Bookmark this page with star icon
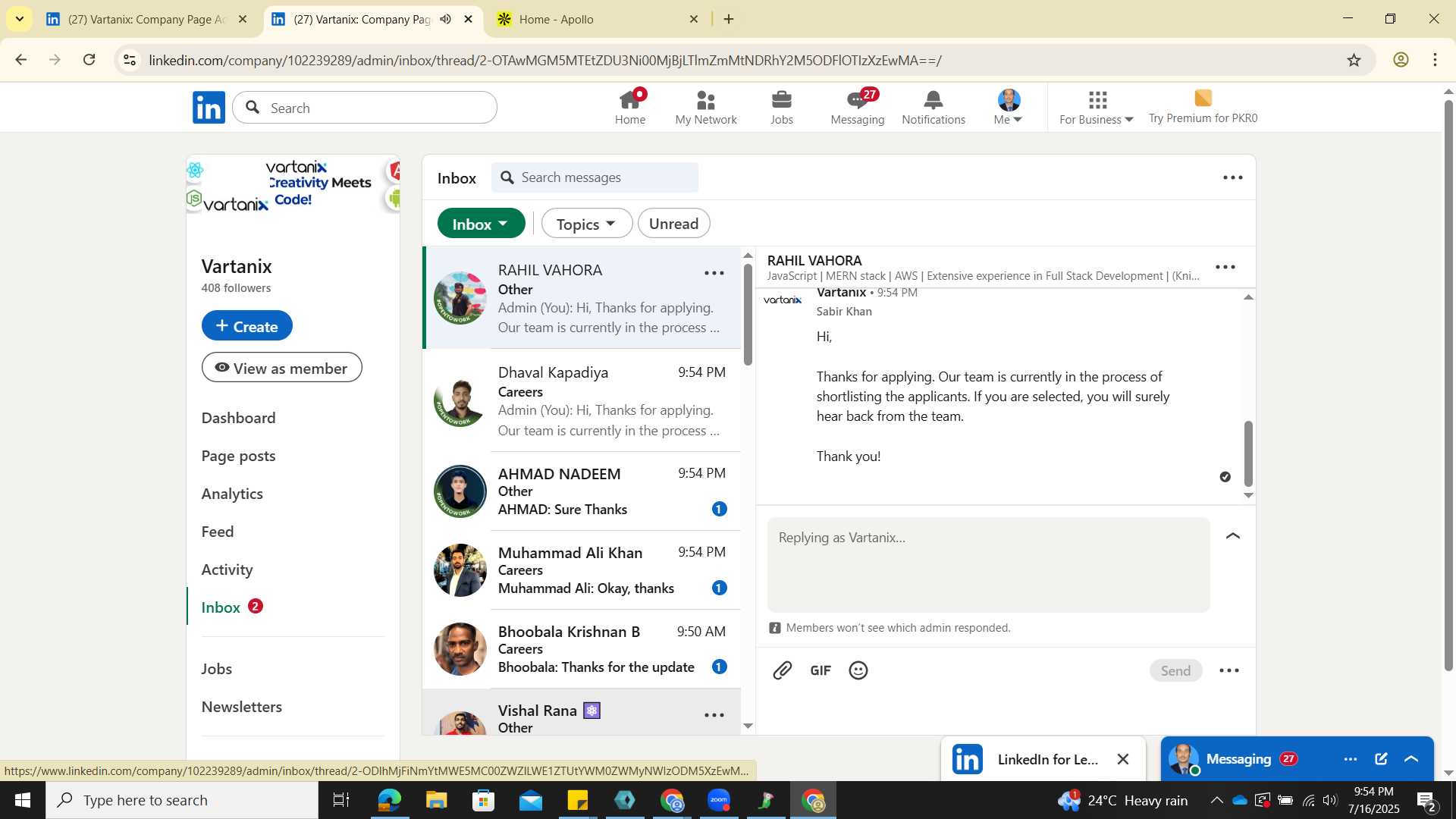 [x=1354, y=60]
